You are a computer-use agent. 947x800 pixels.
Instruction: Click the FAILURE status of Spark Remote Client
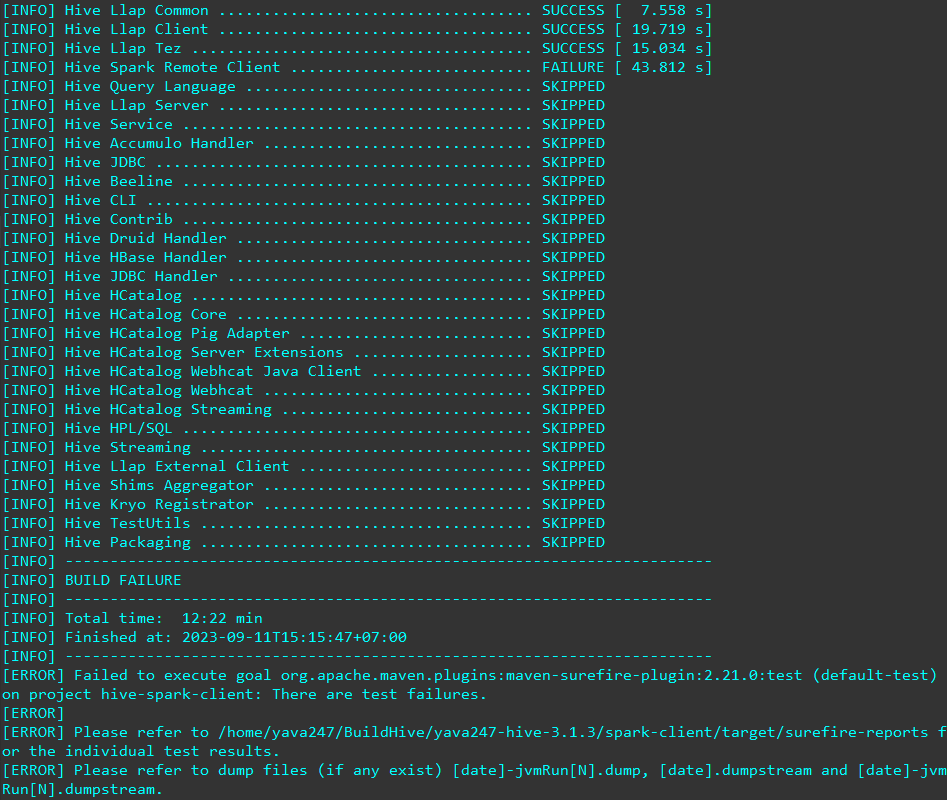point(573,67)
